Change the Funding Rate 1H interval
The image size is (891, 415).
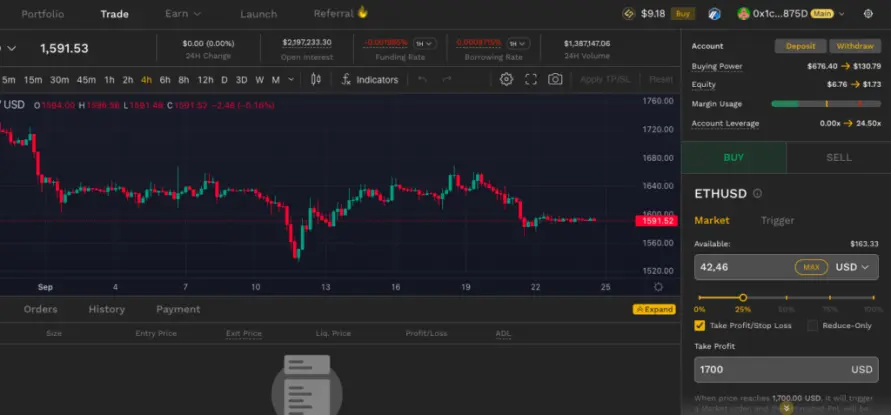[424, 43]
